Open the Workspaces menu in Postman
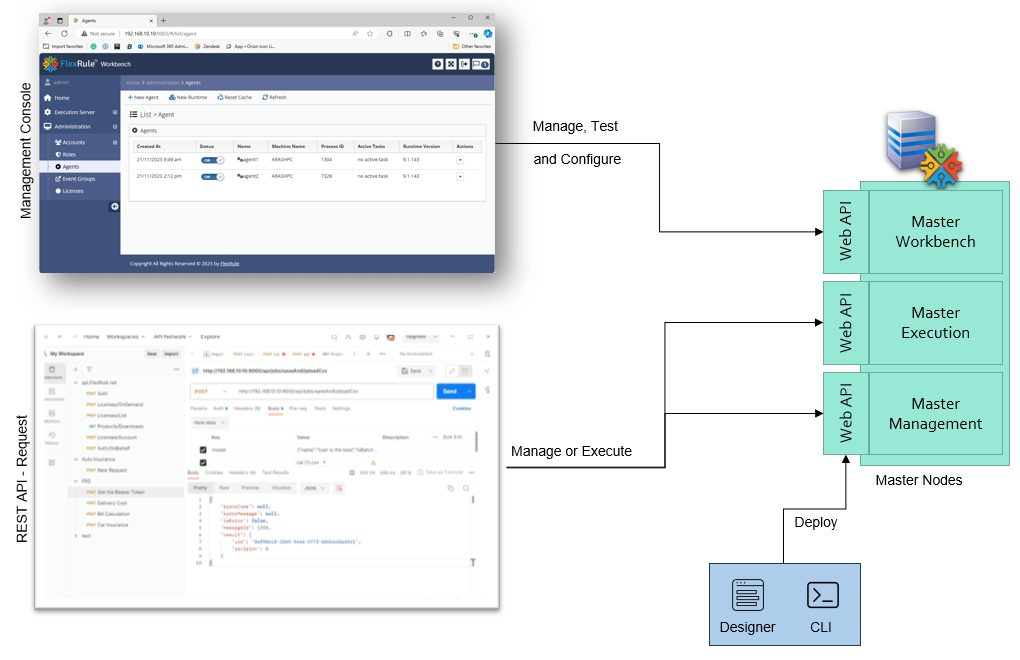 click(x=124, y=337)
